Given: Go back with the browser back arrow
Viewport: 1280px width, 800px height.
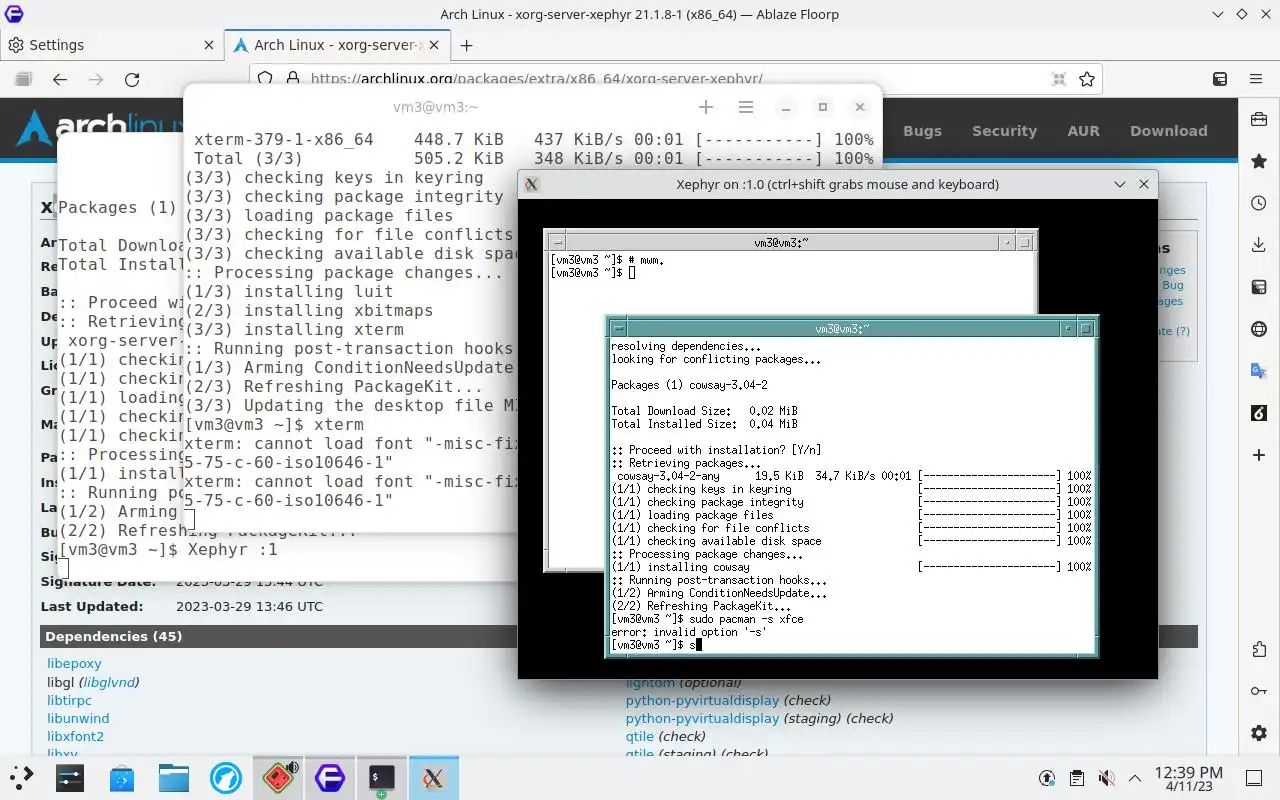Looking at the screenshot, I should click(x=60, y=79).
